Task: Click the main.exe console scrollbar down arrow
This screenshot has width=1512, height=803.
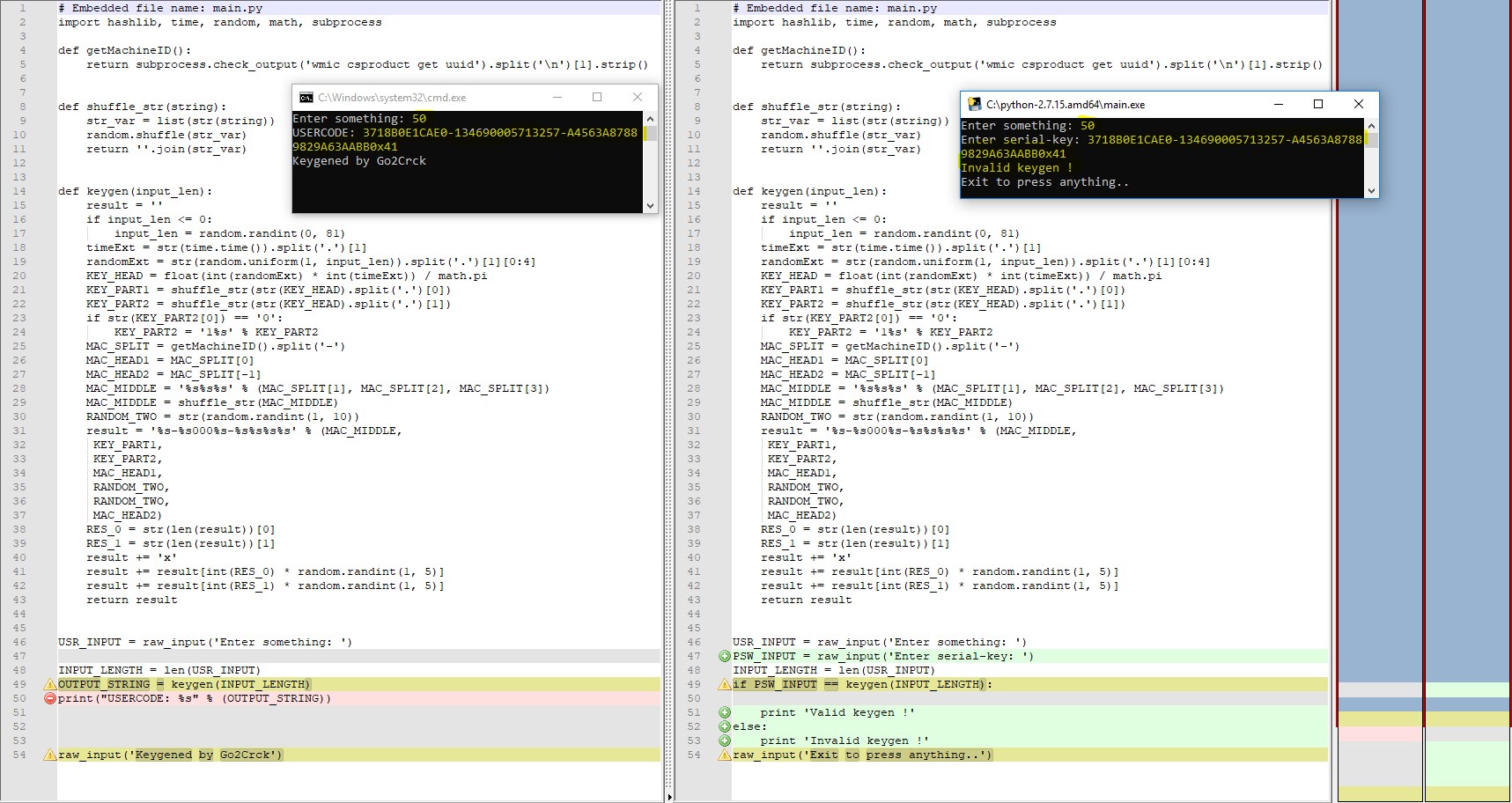Action: pyautogui.click(x=1371, y=191)
